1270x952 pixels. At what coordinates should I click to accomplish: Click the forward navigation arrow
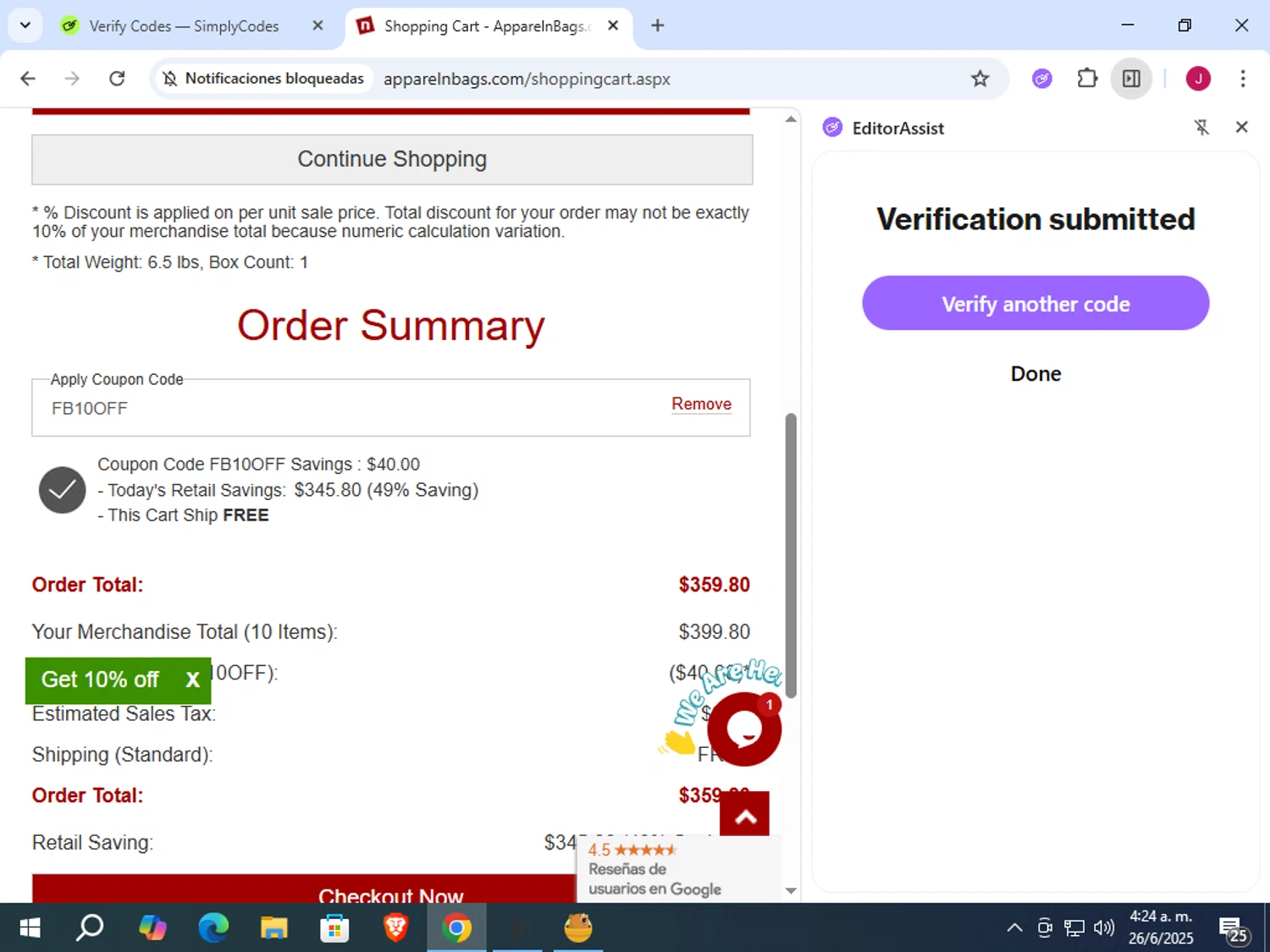click(x=72, y=79)
